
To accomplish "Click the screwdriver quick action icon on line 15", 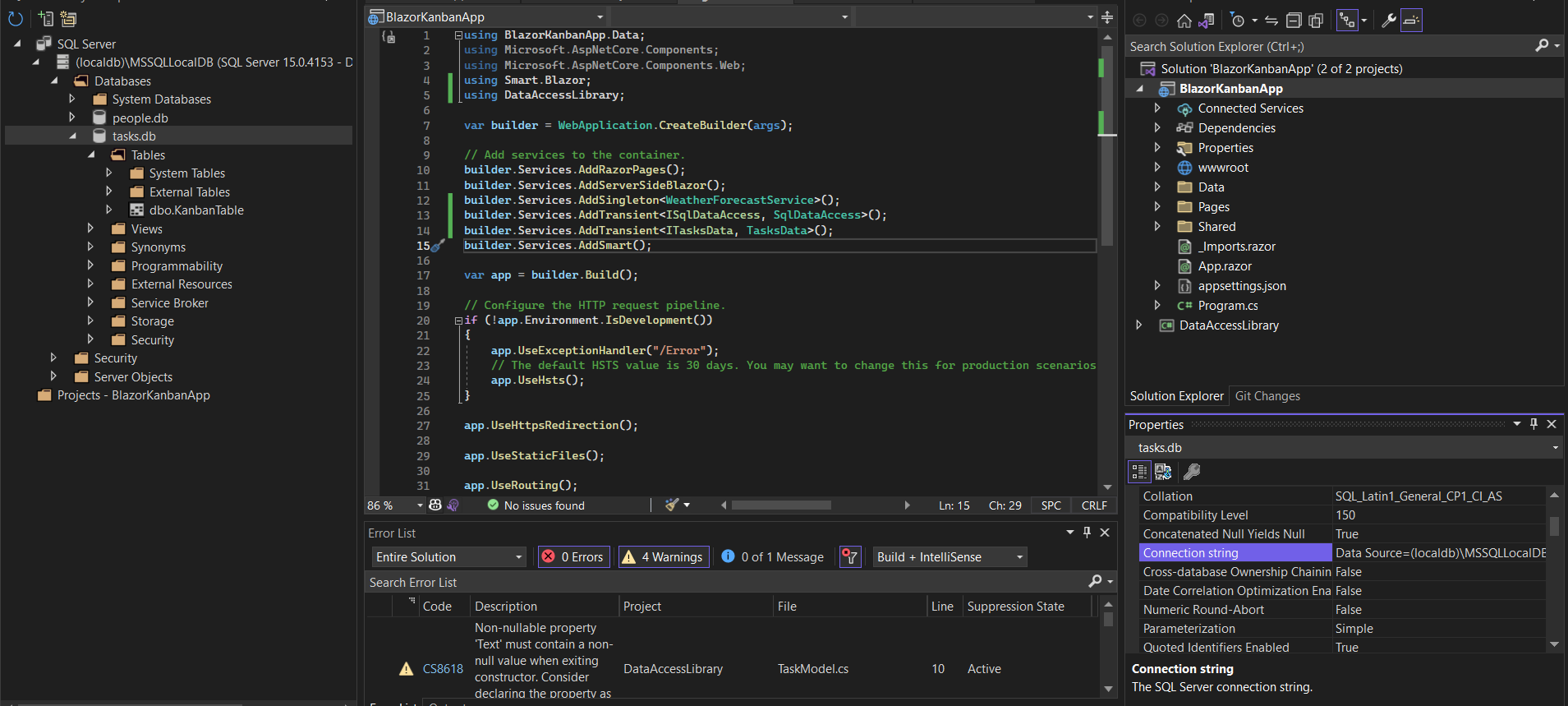I will point(439,245).
